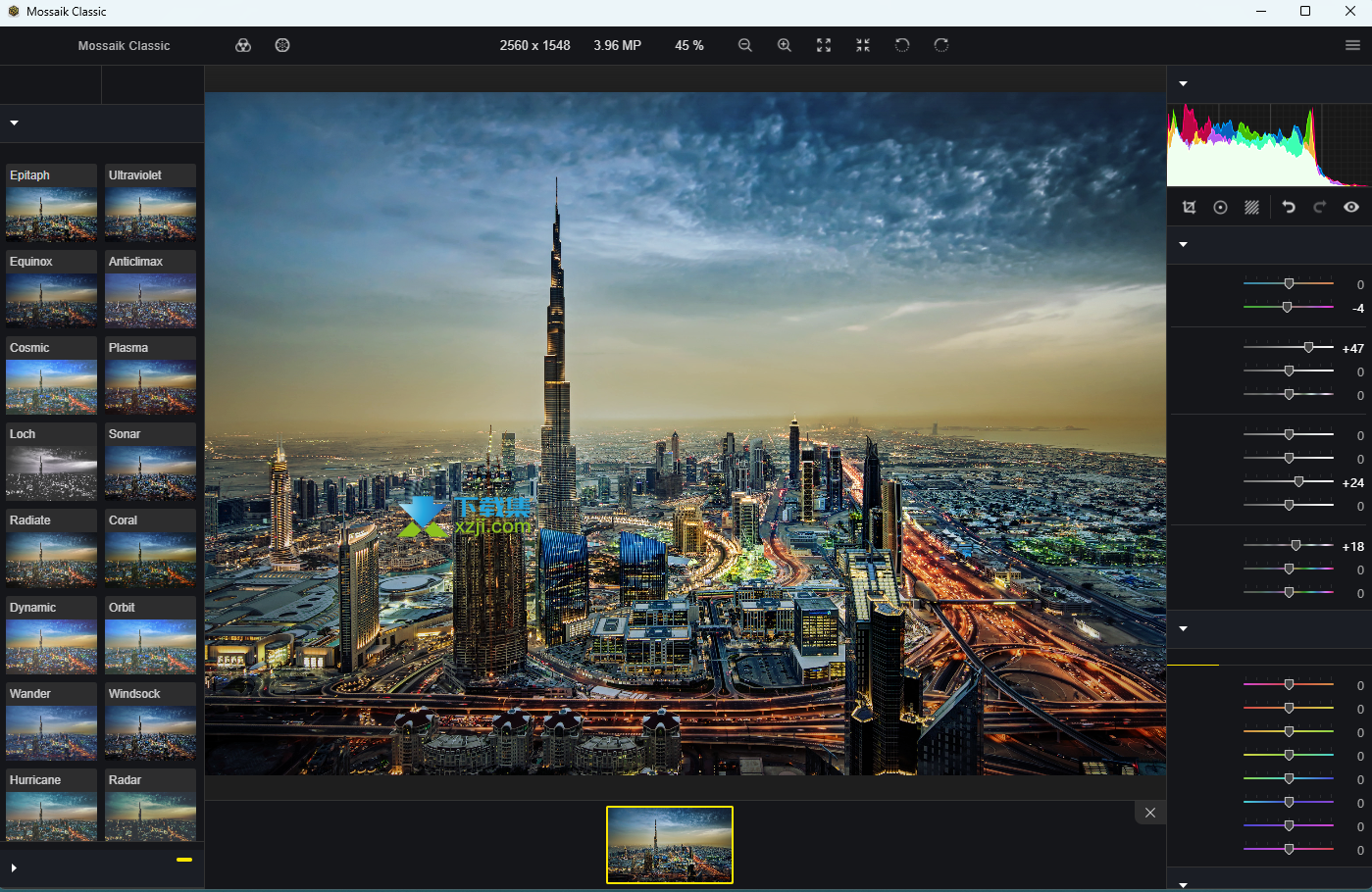Click the histogram graph
This screenshot has width=1372, height=892.
[1269, 144]
